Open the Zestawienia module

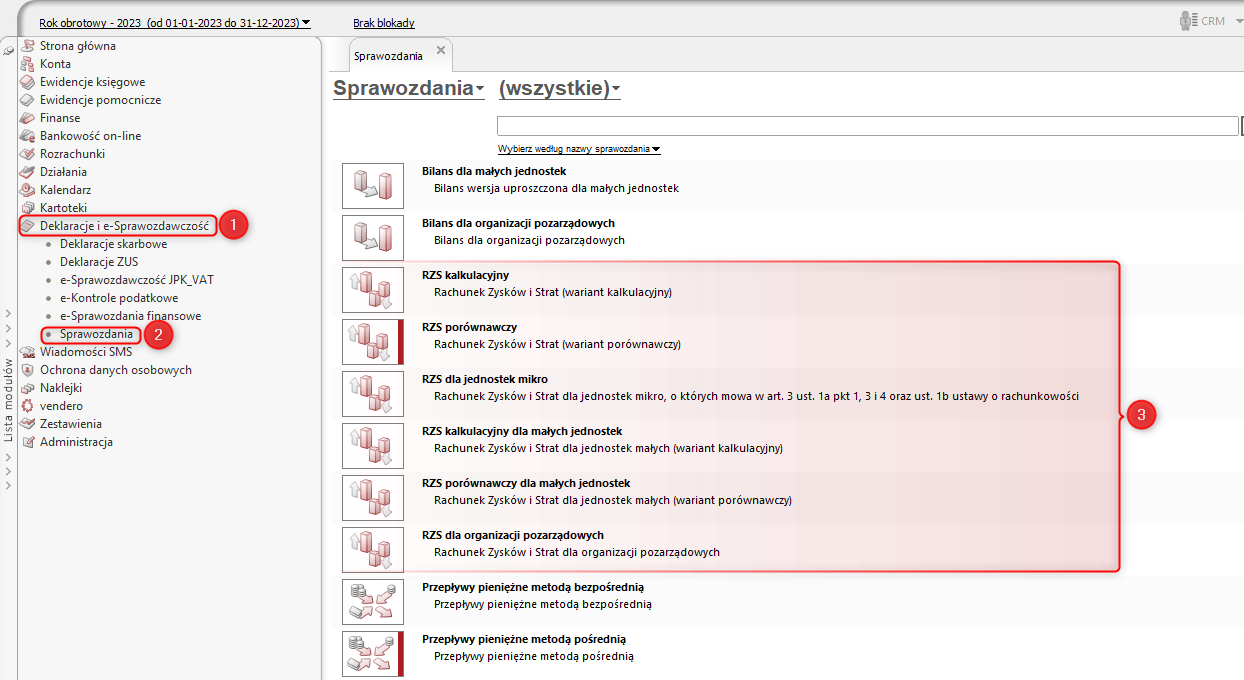tap(71, 424)
